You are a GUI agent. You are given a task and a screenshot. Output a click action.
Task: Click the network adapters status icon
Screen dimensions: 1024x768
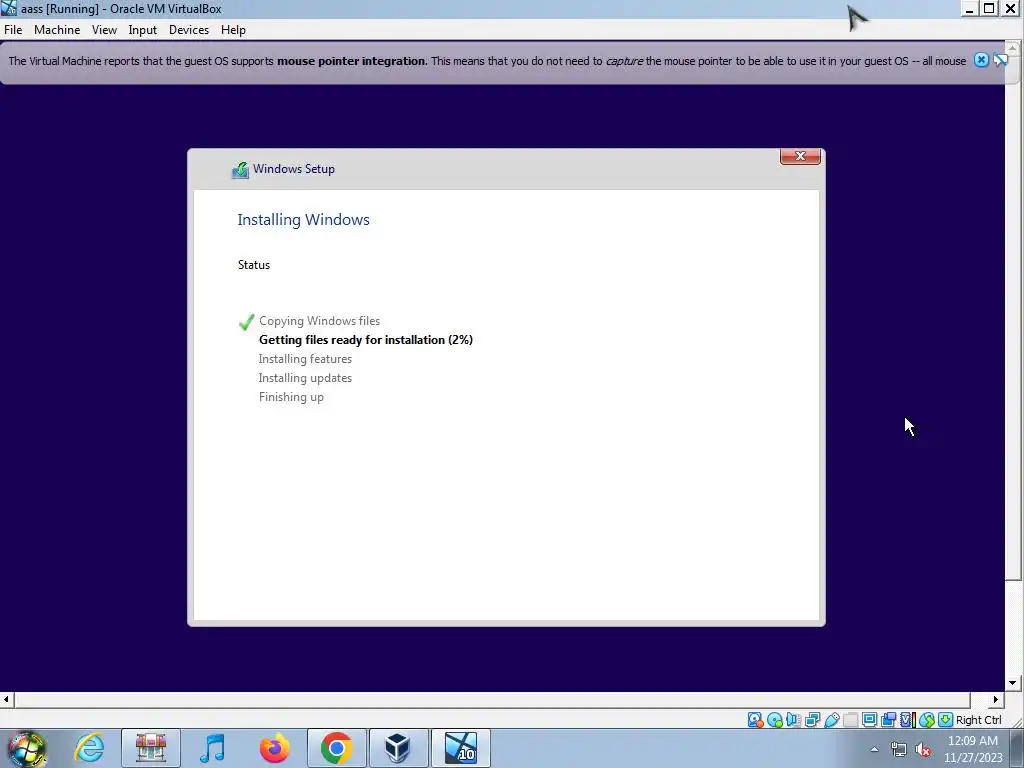click(x=812, y=720)
